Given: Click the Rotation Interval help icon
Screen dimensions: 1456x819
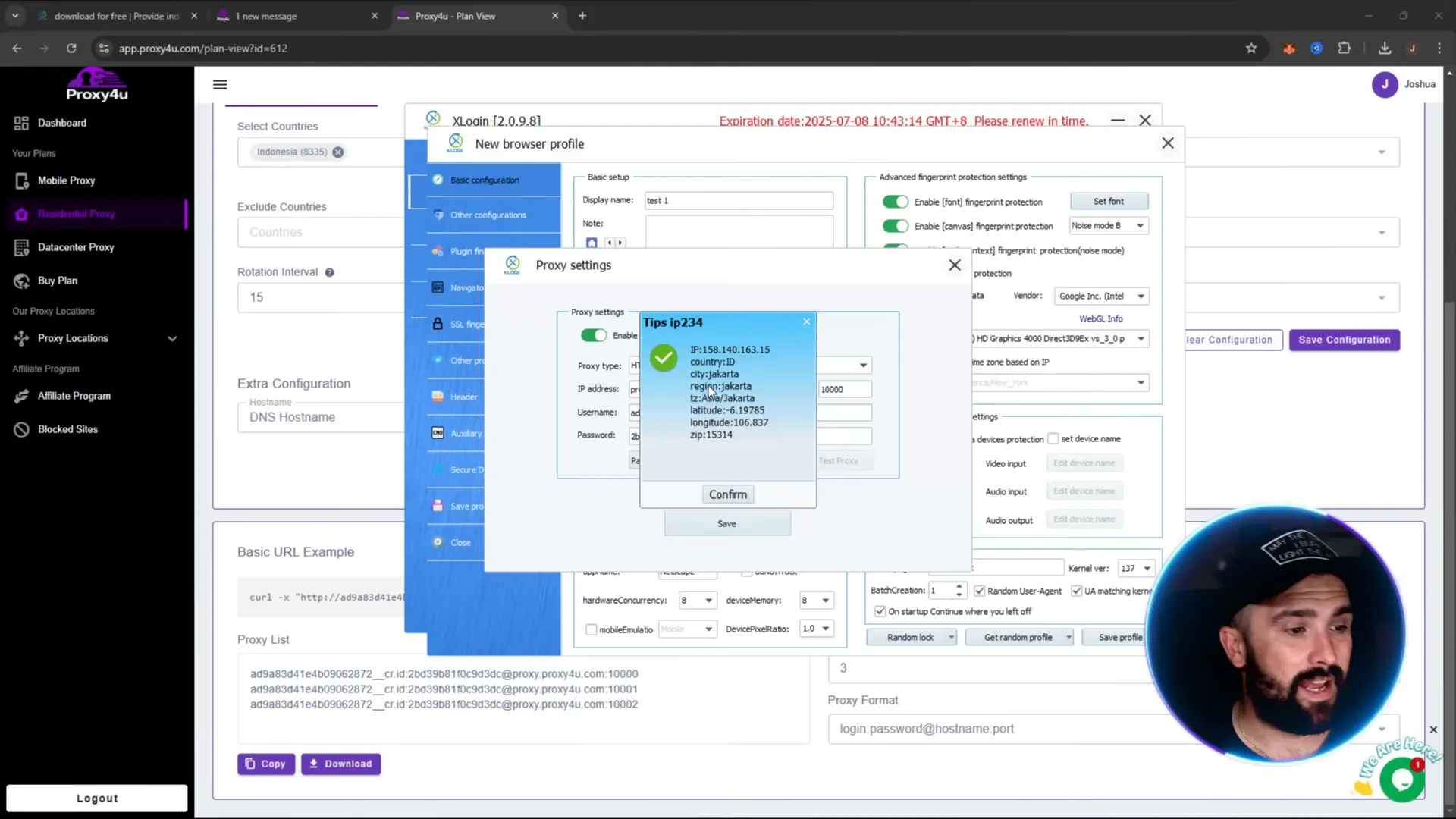Looking at the screenshot, I should pyautogui.click(x=329, y=272).
